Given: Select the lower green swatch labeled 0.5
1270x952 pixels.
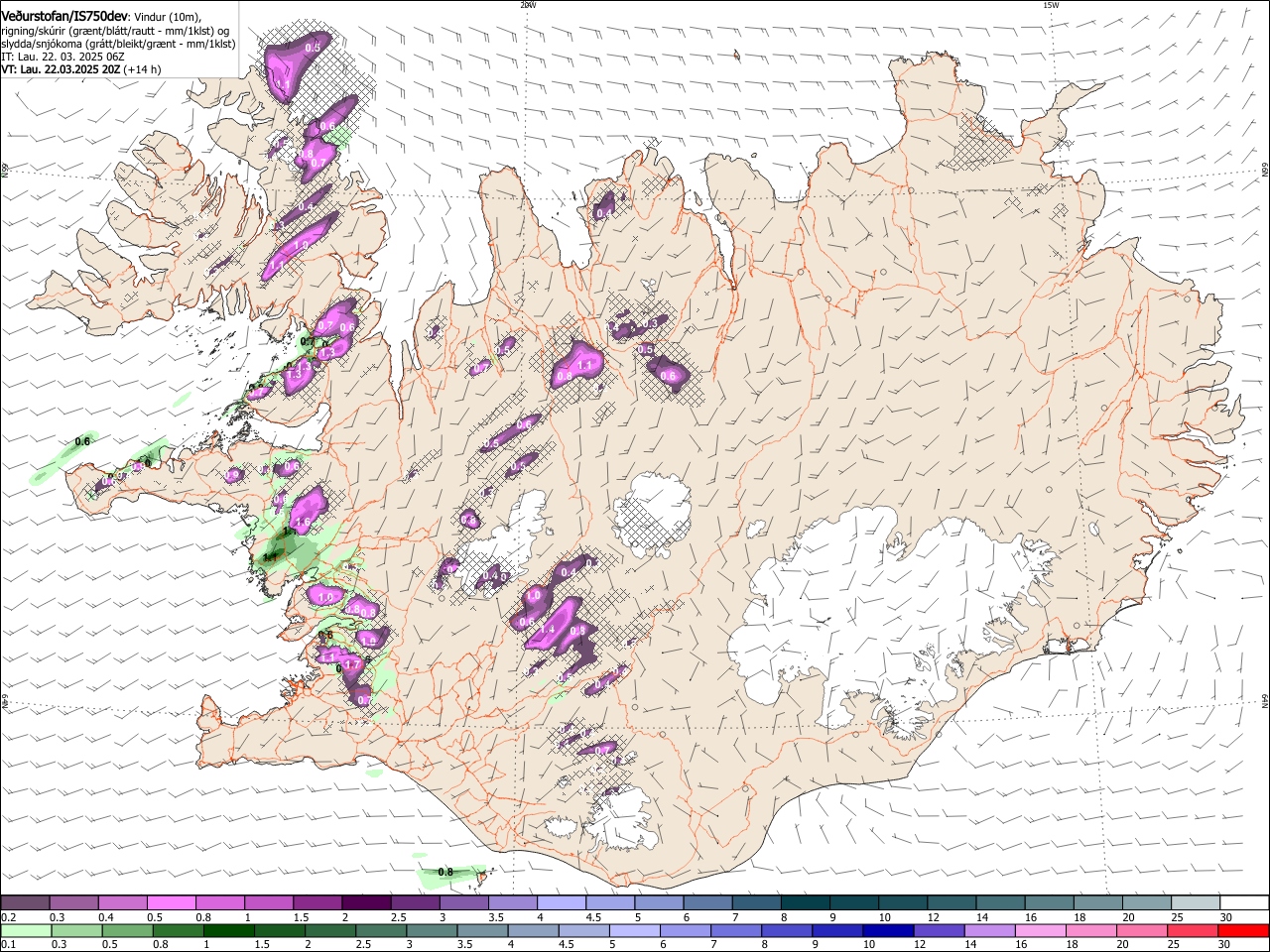Looking at the screenshot, I should [127, 931].
